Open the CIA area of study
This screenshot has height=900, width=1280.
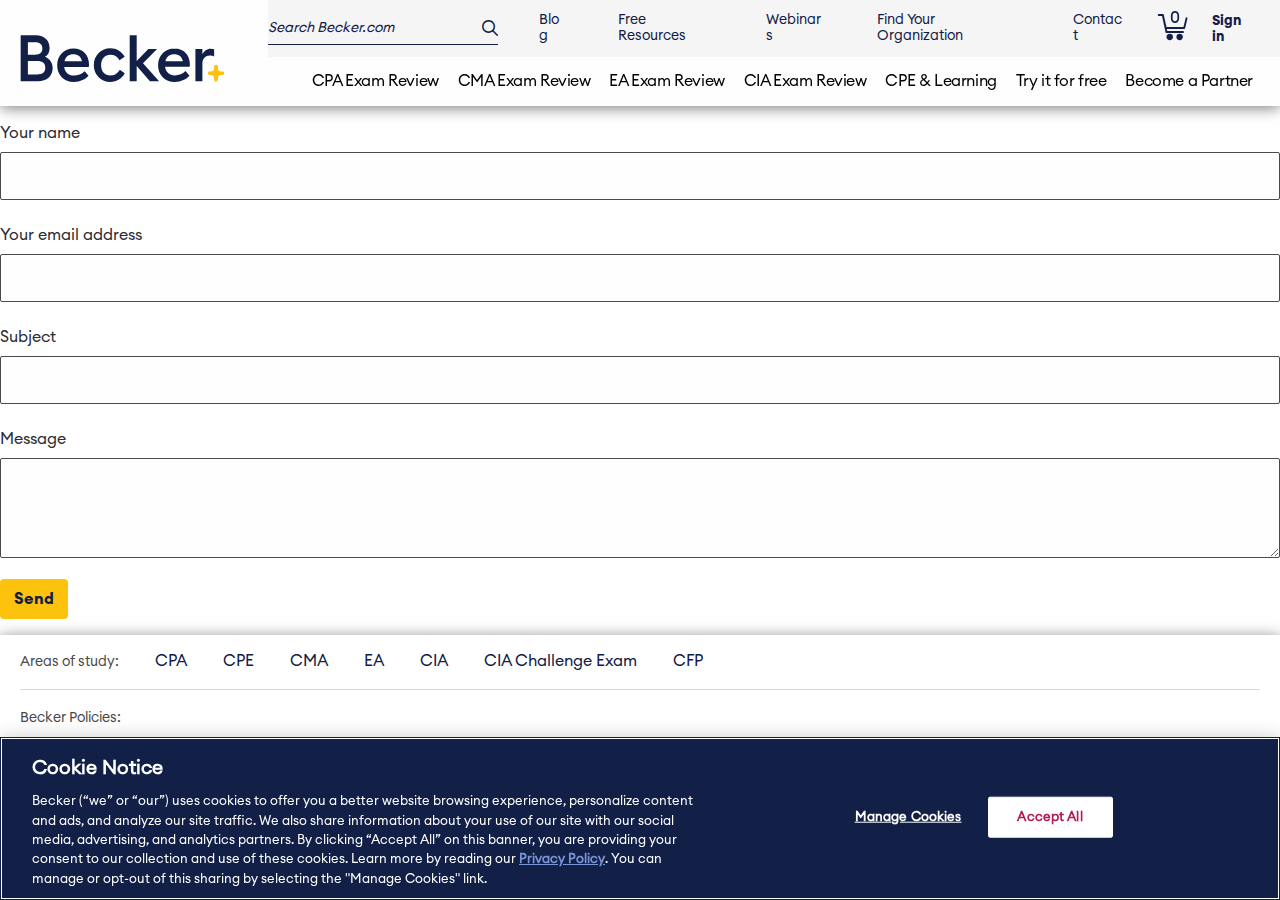434,661
